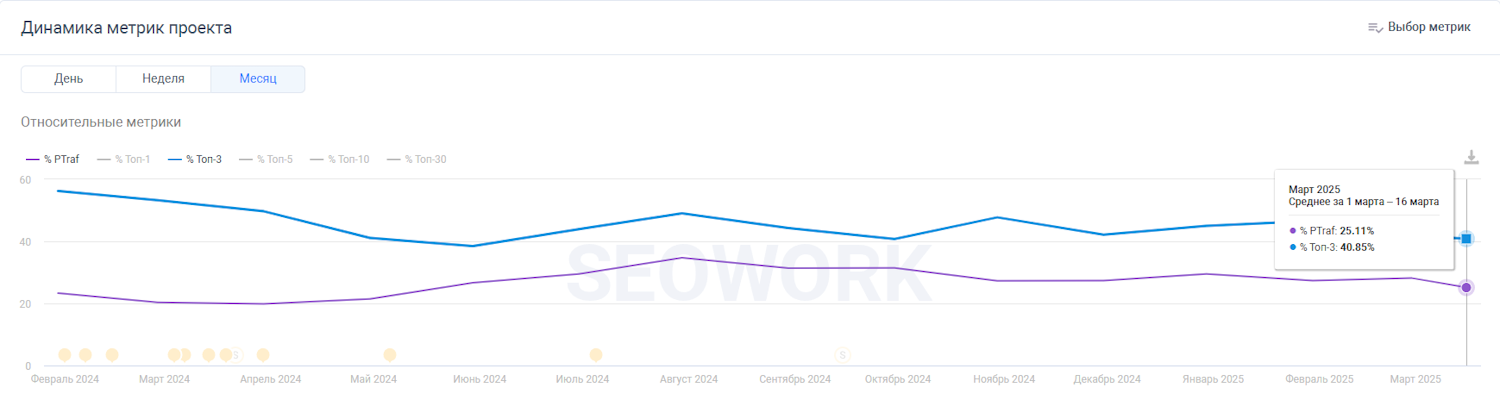Click the first event marker in February 2024
The image size is (1500, 400).
coord(65,355)
